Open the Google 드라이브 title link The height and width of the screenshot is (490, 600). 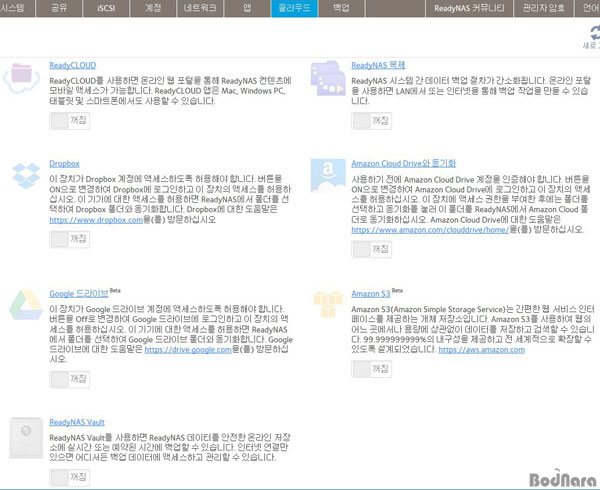[79, 294]
